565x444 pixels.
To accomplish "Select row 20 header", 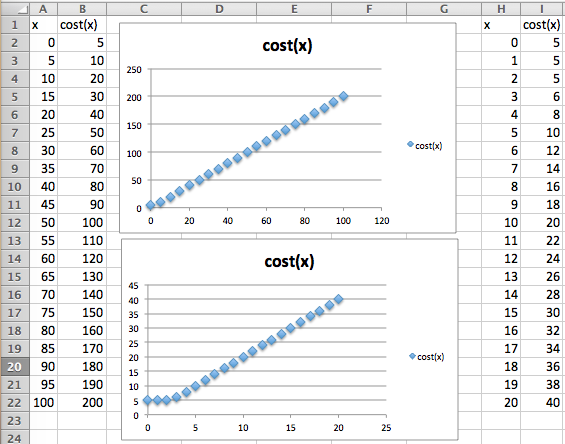I will coord(15,367).
